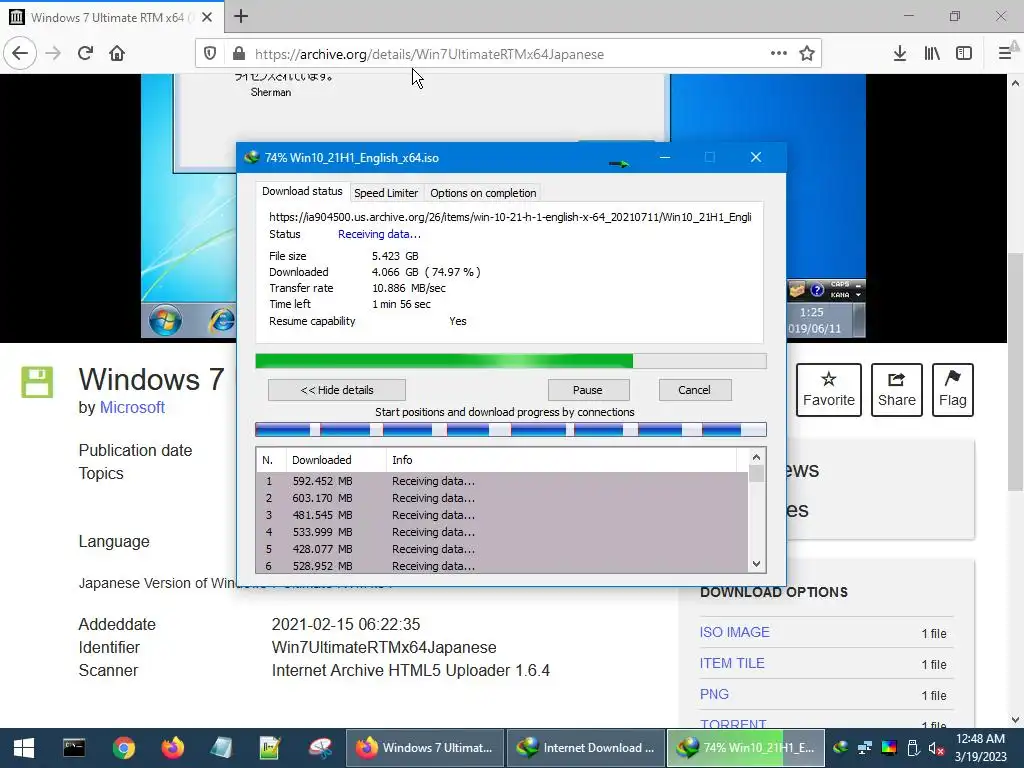Select connection row 481.545 MB
Screen dimensions: 1024x768
[502, 515]
